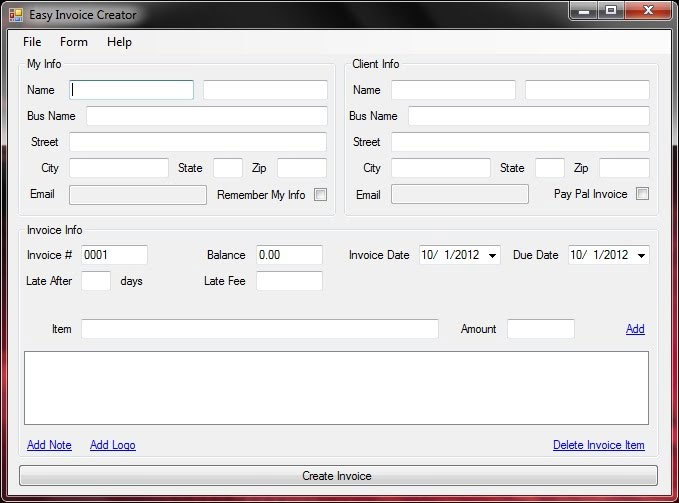Viewport: 679px width, 503px height.
Task: Click the Client Info State field
Action: pos(550,168)
